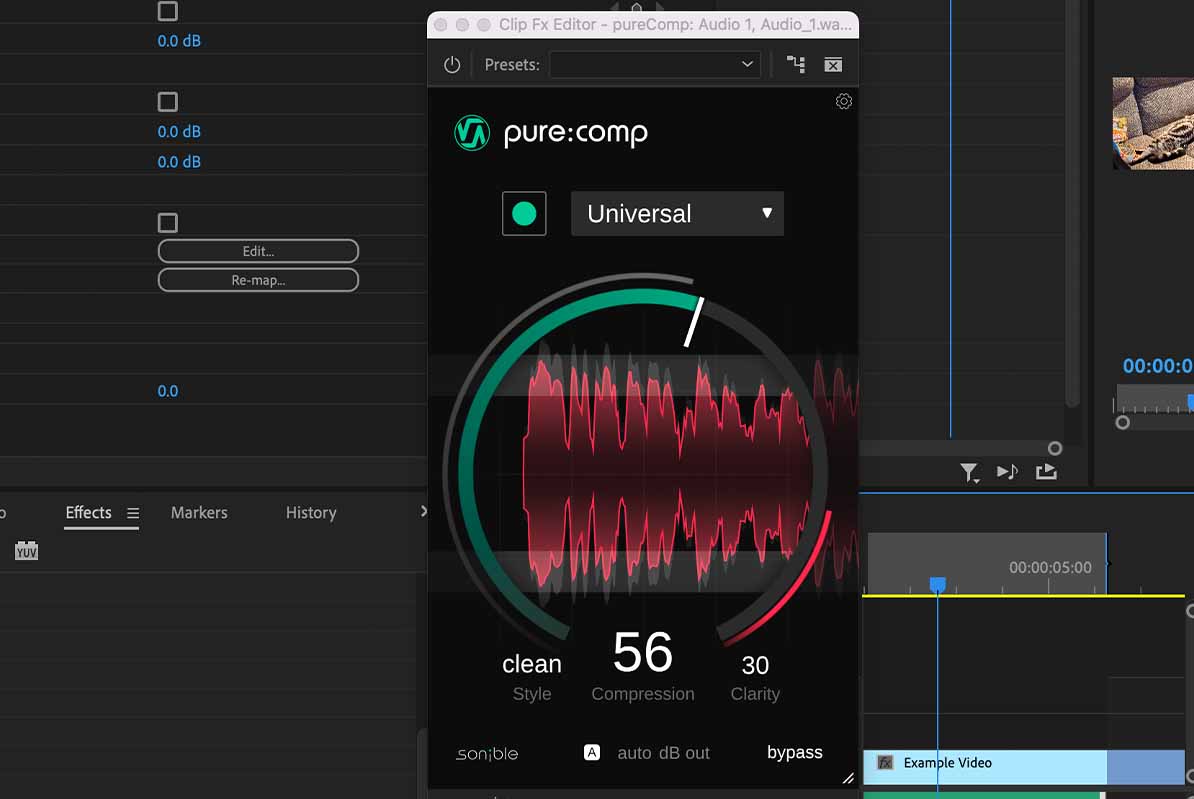The height and width of the screenshot is (799, 1194).
Task: Click the YUV effects filter icon
Action: [x=27, y=551]
